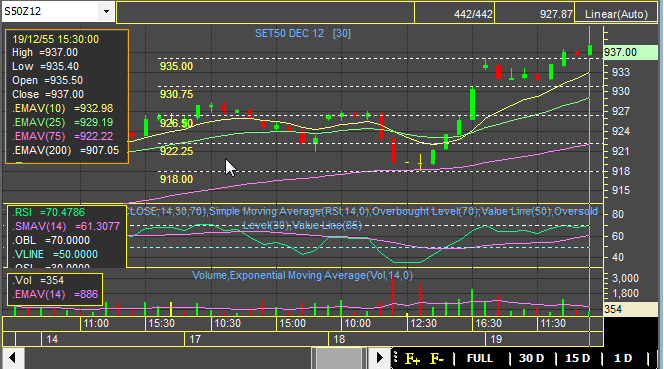
Task: Click the Linear(Auto) scale selector
Action: point(616,14)
